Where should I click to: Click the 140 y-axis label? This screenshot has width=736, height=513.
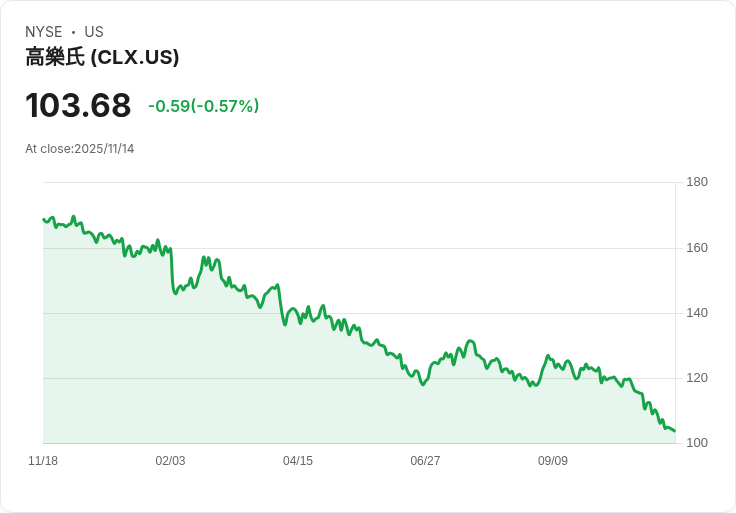(x=696, y=313)
